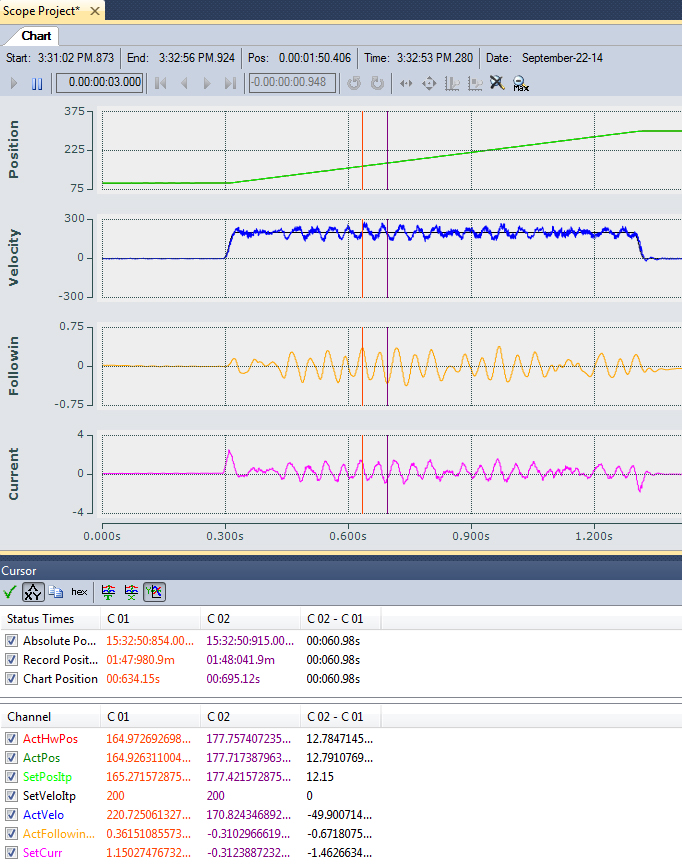Viewport: 682px width, 868px height.
Task: Click the second chart axis scaling icon
Action: pos(475,84)
